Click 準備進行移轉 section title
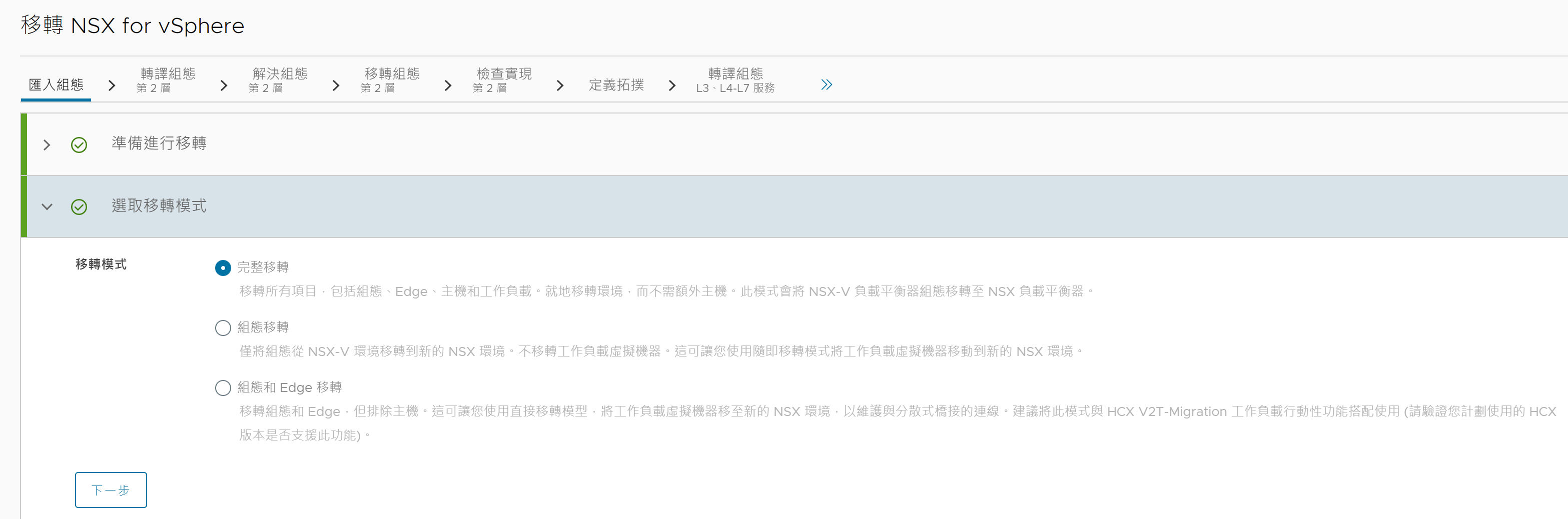The image size is (1568, 519). click(159, 143)
